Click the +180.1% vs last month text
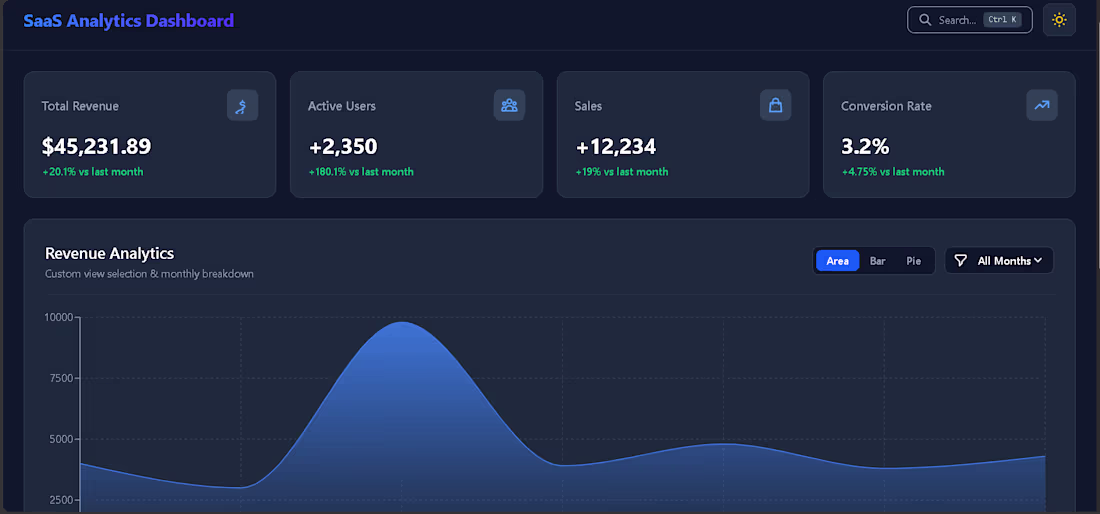1100x514 pixels. [x=361, y=172]
